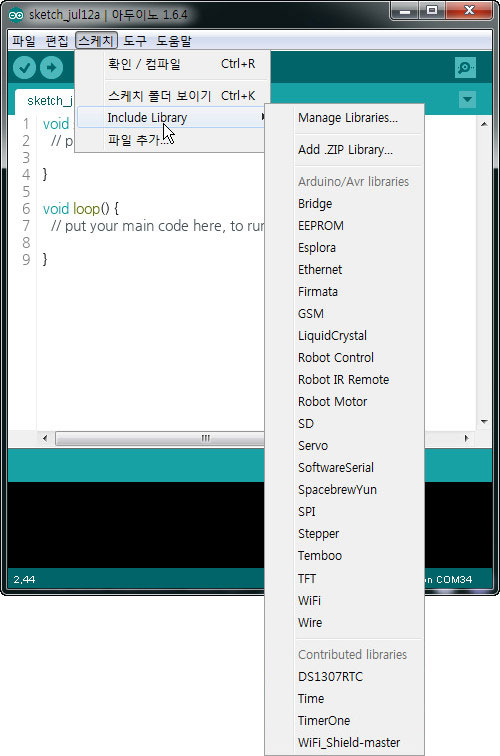Click the vertical scrollbar down arrow
Viewport: 500px width, 756px height.
[x=484, y=422]
